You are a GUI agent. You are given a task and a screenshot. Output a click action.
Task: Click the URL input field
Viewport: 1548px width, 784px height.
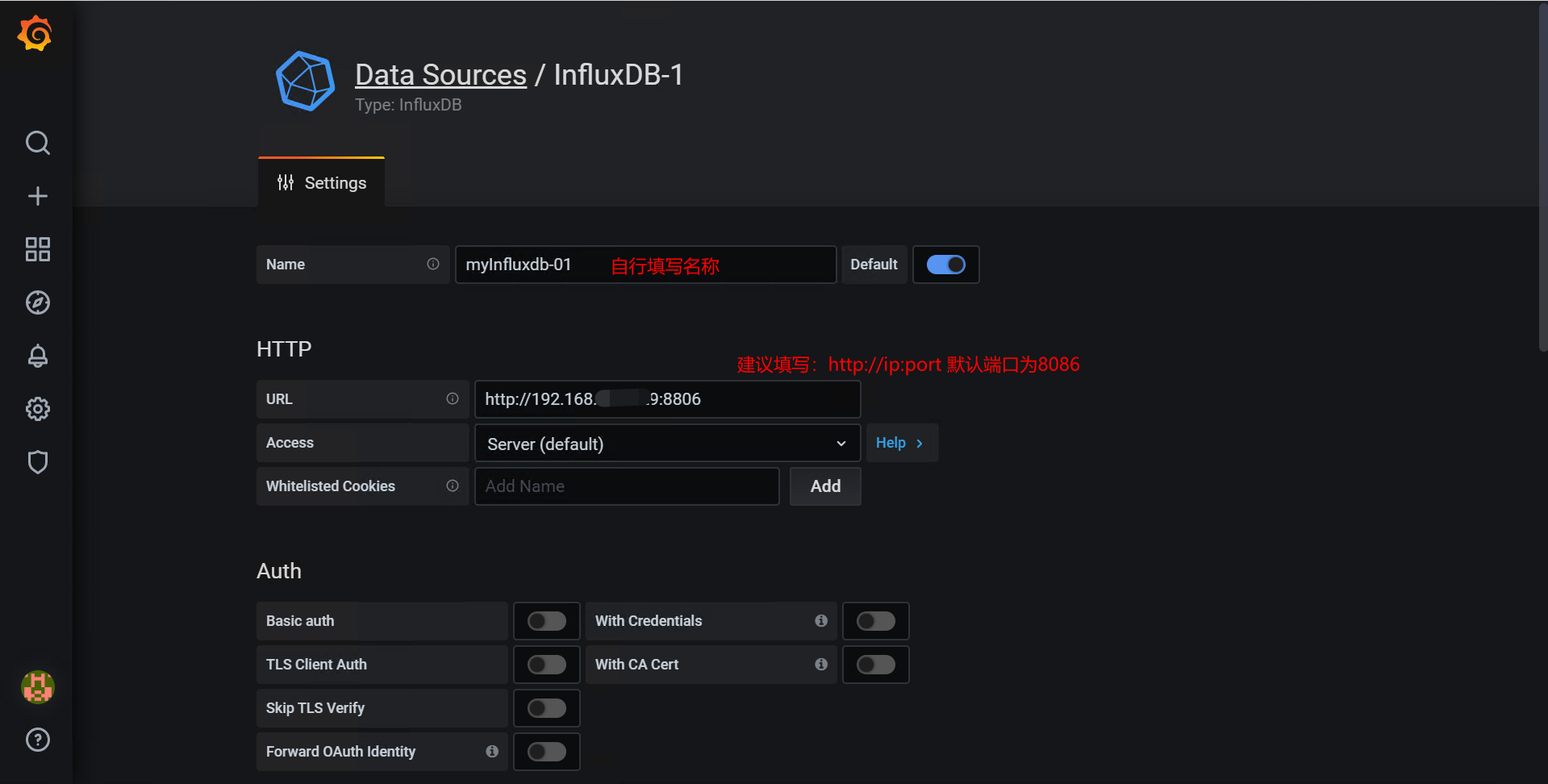tap(666, 399)
